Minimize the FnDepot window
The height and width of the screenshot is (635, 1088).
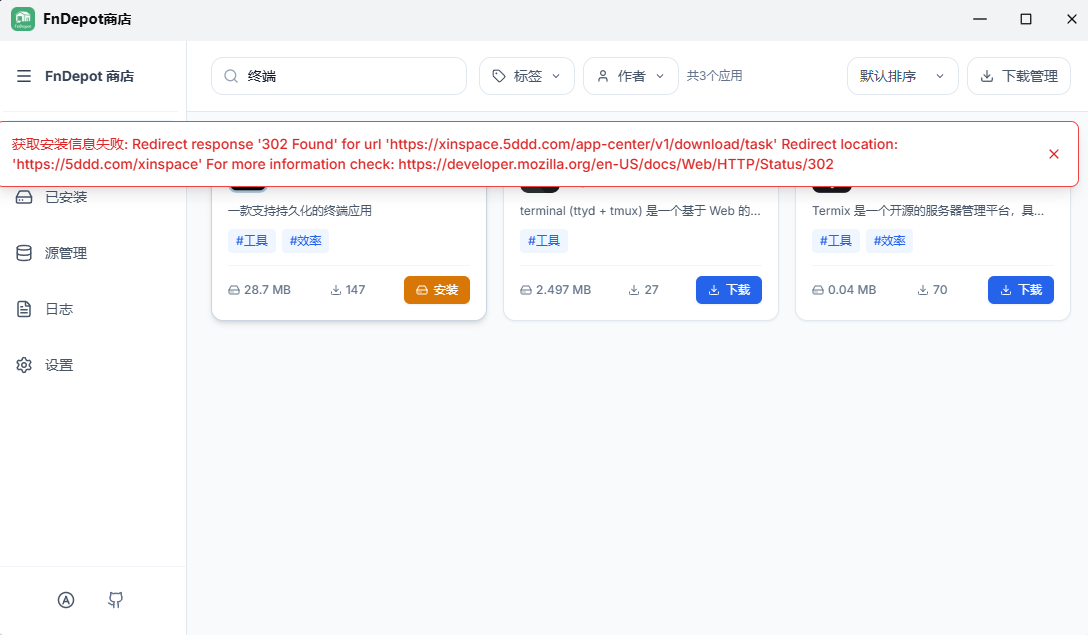pos(980,19)
